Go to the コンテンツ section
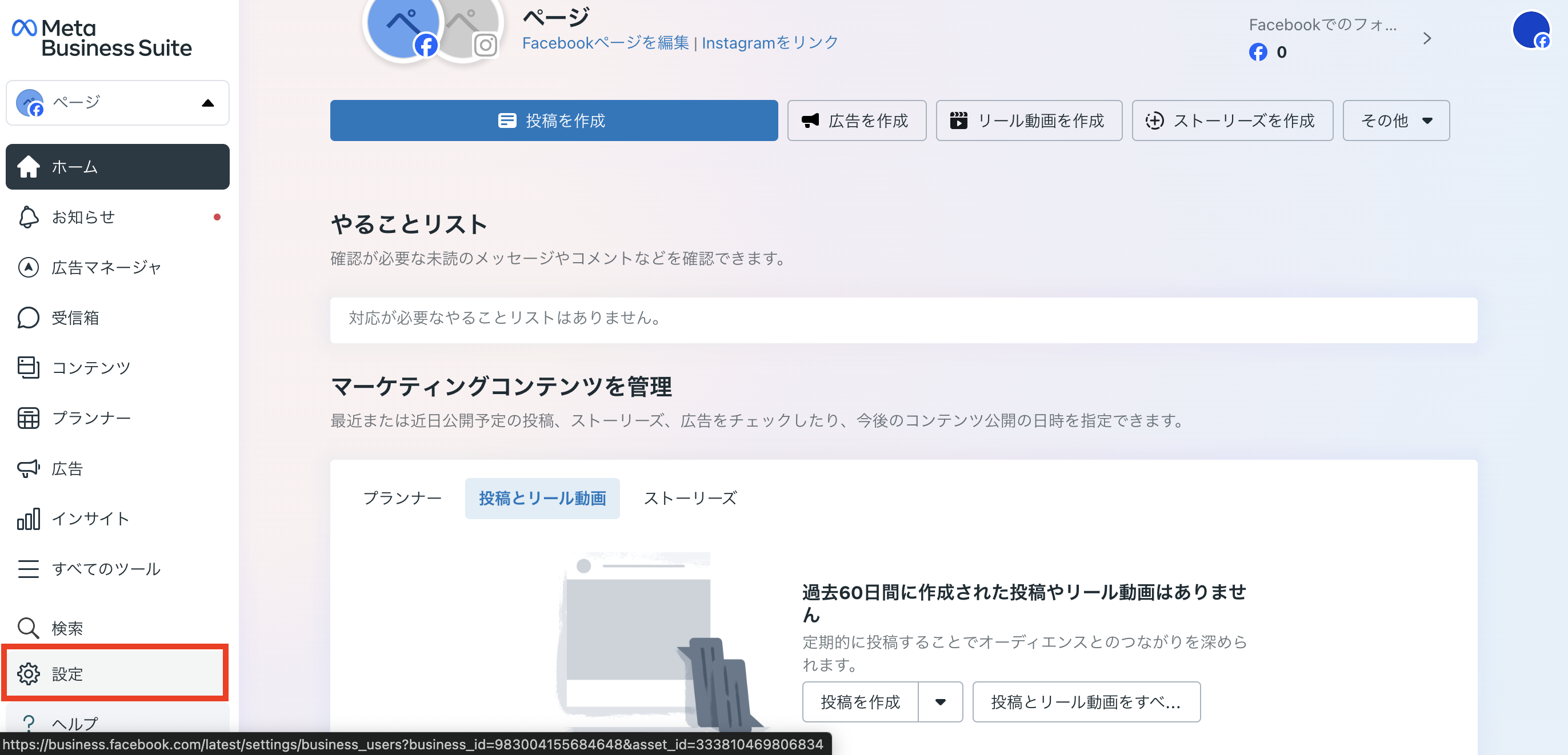Image resolution: width=1568 pixels, height=755 pixels. (90, 367)
